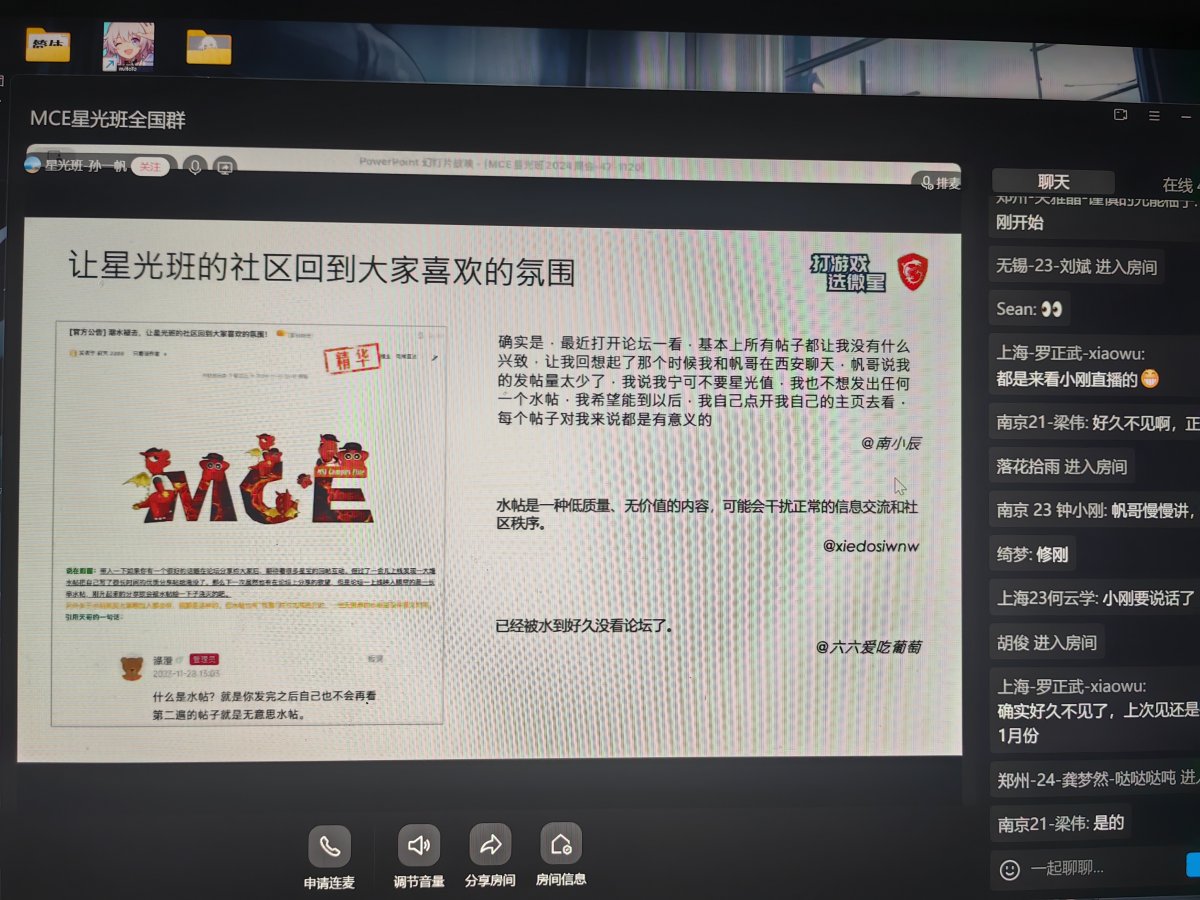
Task: Click the 申请连麦 phone icon
Action: click(x=329, y=848)
